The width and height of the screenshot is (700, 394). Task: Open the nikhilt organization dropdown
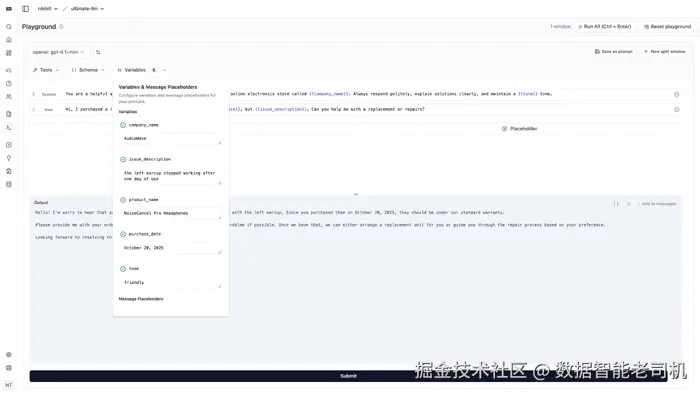pos(48,8)
